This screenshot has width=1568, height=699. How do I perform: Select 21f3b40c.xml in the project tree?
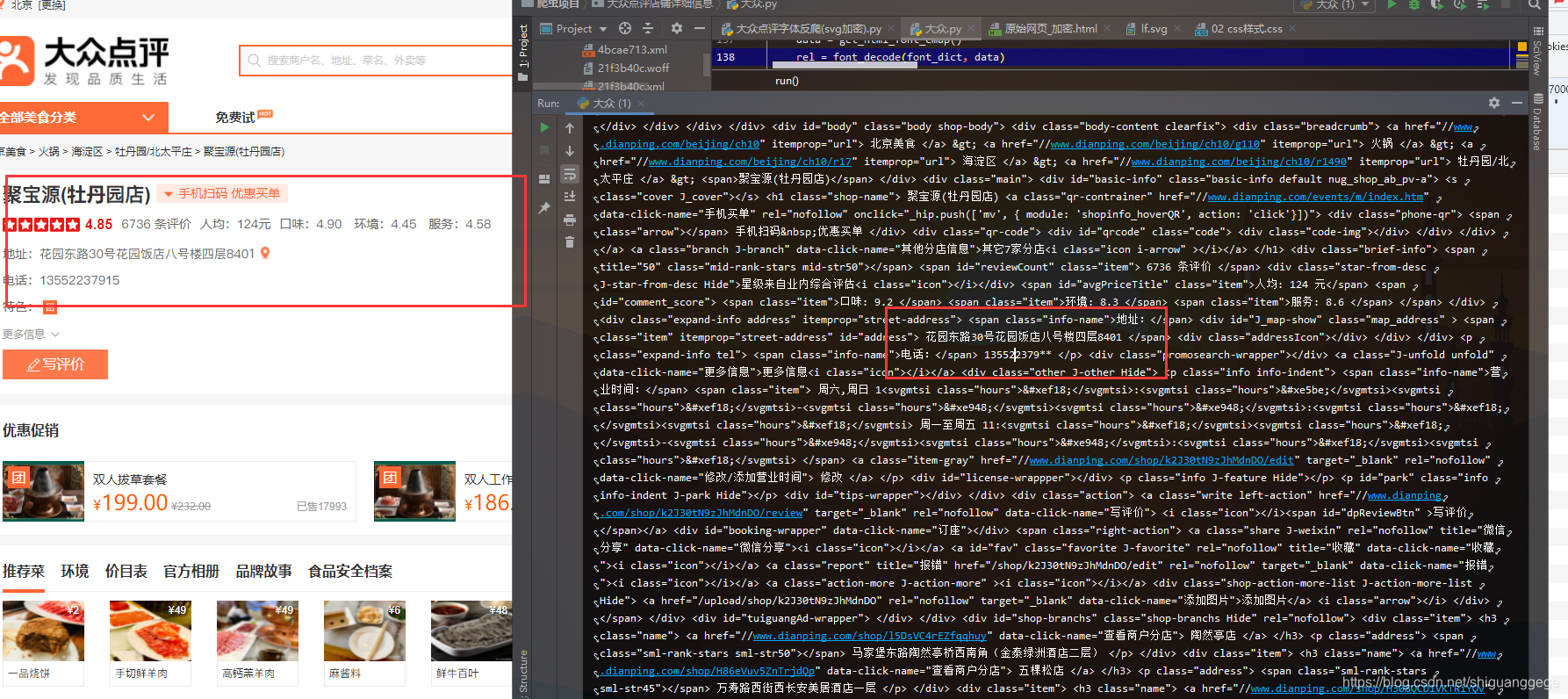622,86
